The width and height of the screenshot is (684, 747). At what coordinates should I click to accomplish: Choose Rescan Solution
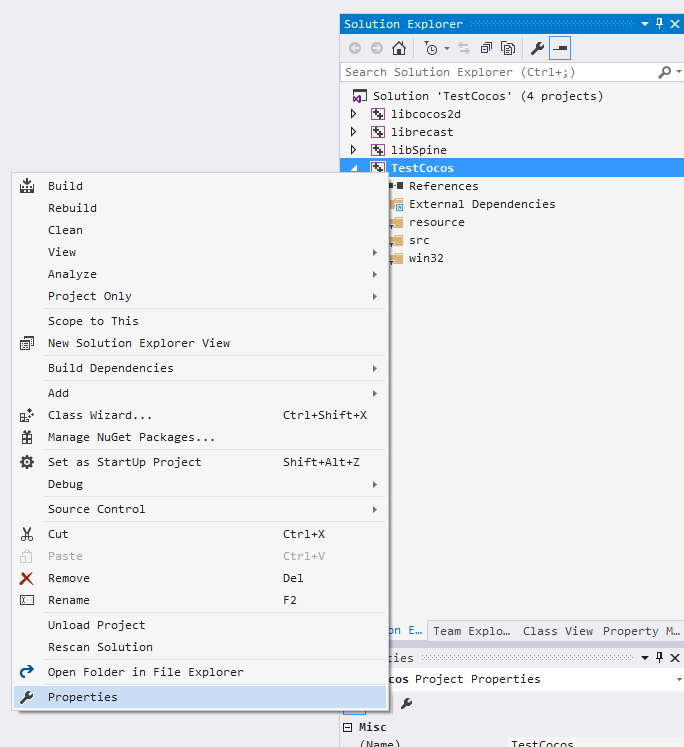click(x=200, y=647)
